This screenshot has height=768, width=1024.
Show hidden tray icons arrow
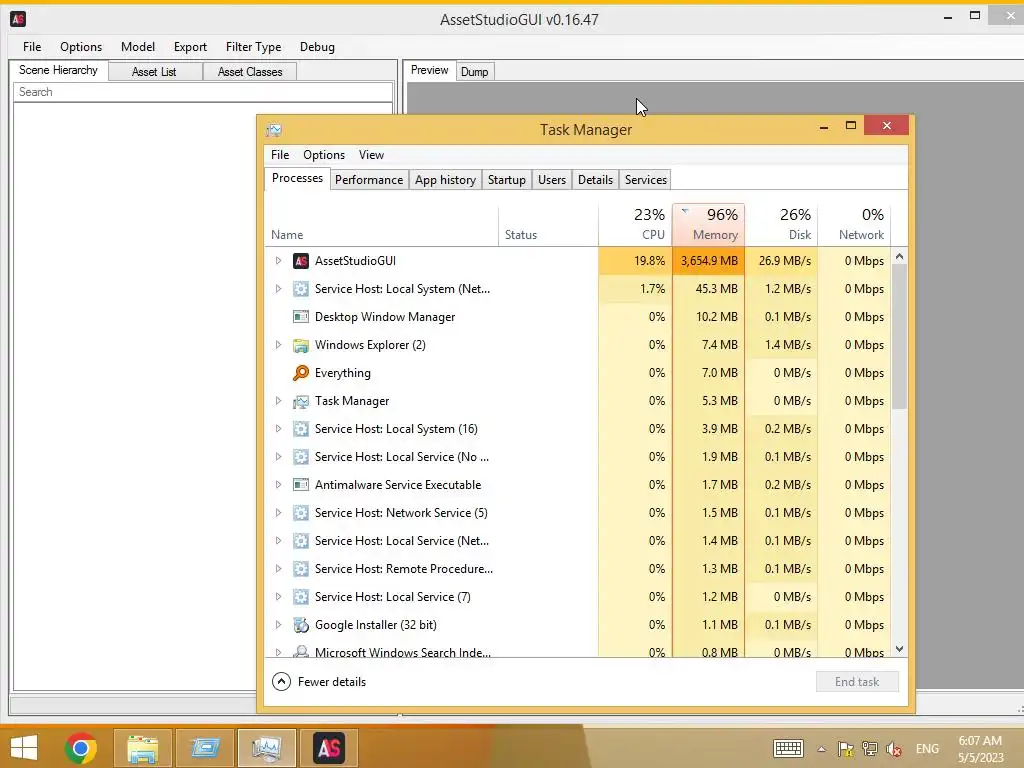822,749
